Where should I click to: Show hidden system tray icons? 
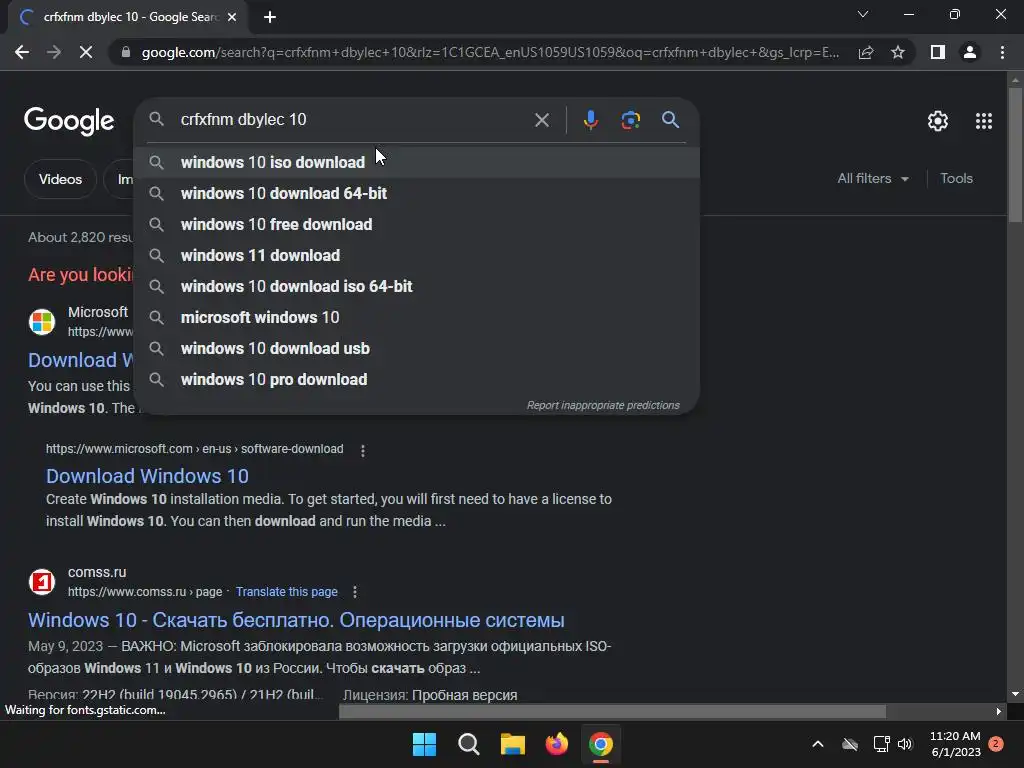(818, 744)
